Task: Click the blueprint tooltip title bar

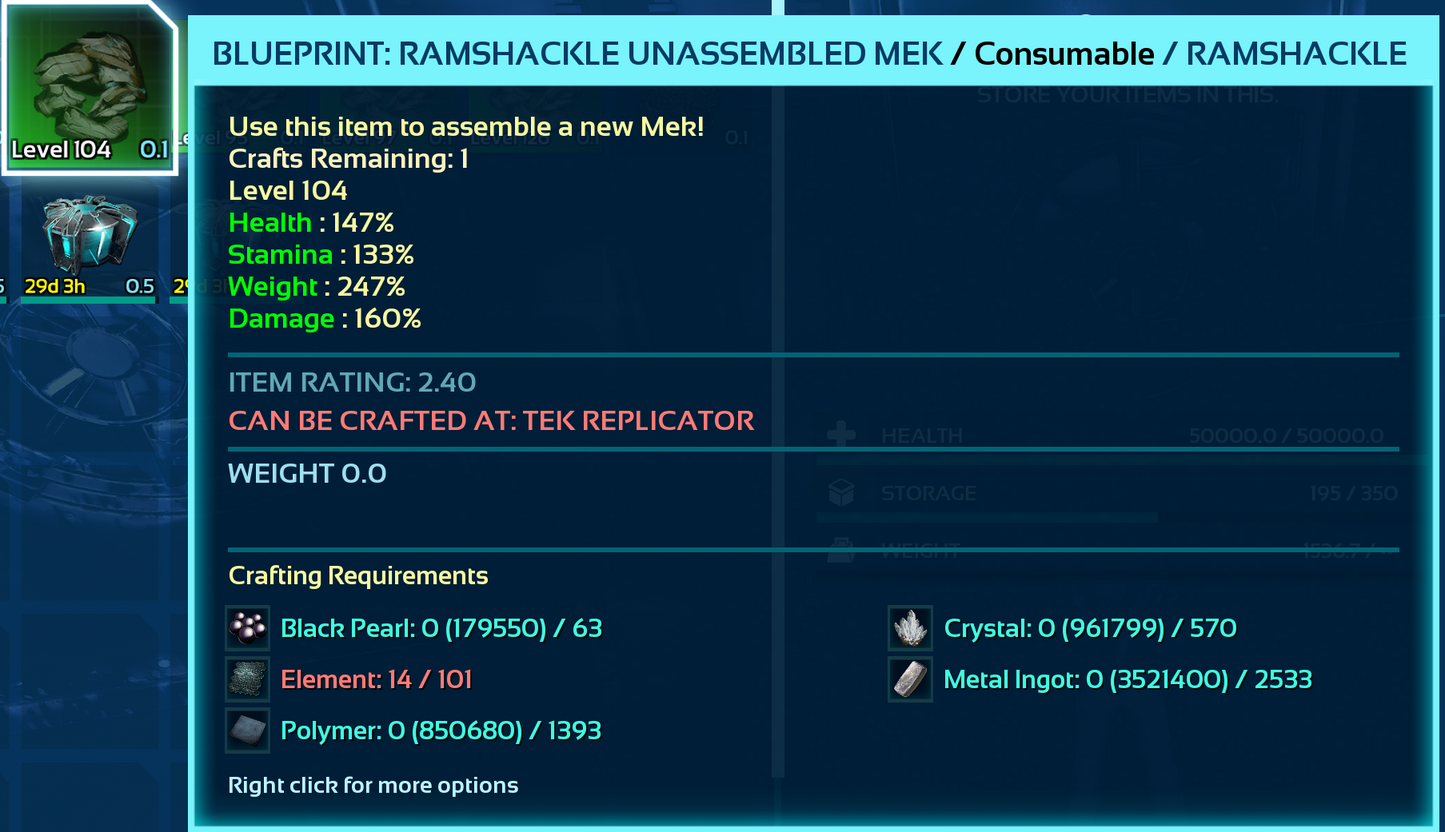Action: [809, 53]
